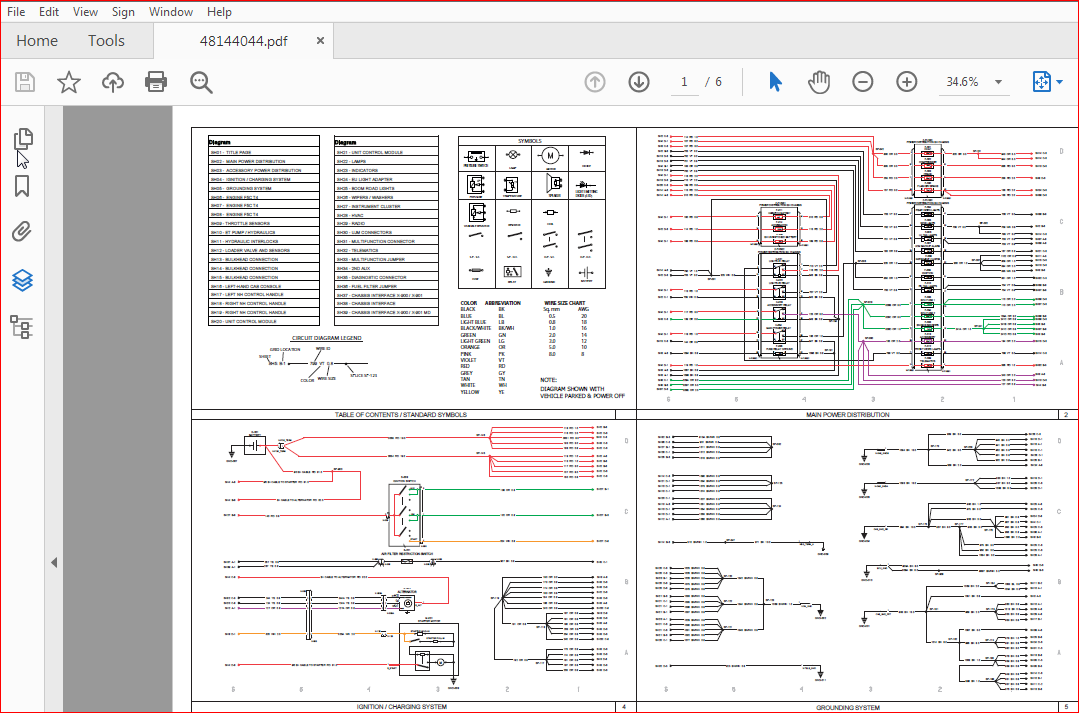Image resolution: width=1079 pixels, height=713 pixels.
Task: Click the current page number field
Action: [x=684, y=82]
